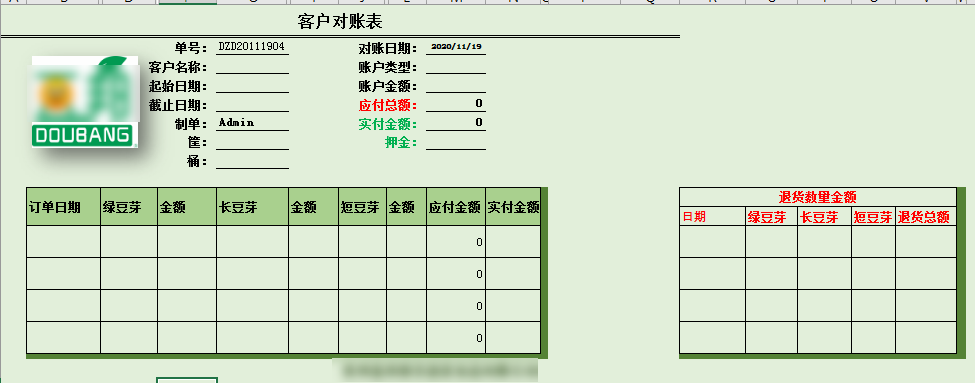Select the blank 截止日期 field
The image size is (975, 383).
point(252,105)
